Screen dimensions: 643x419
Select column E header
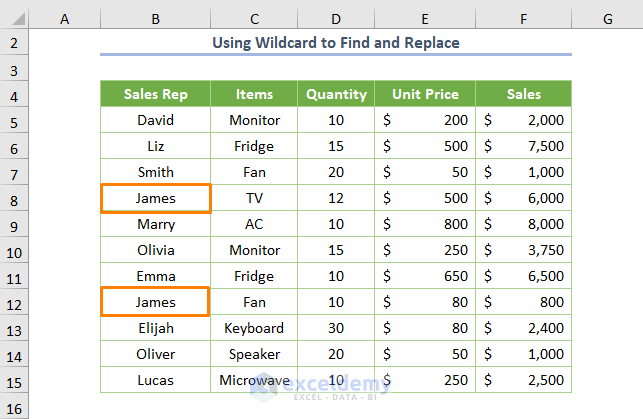click(425, 18)
